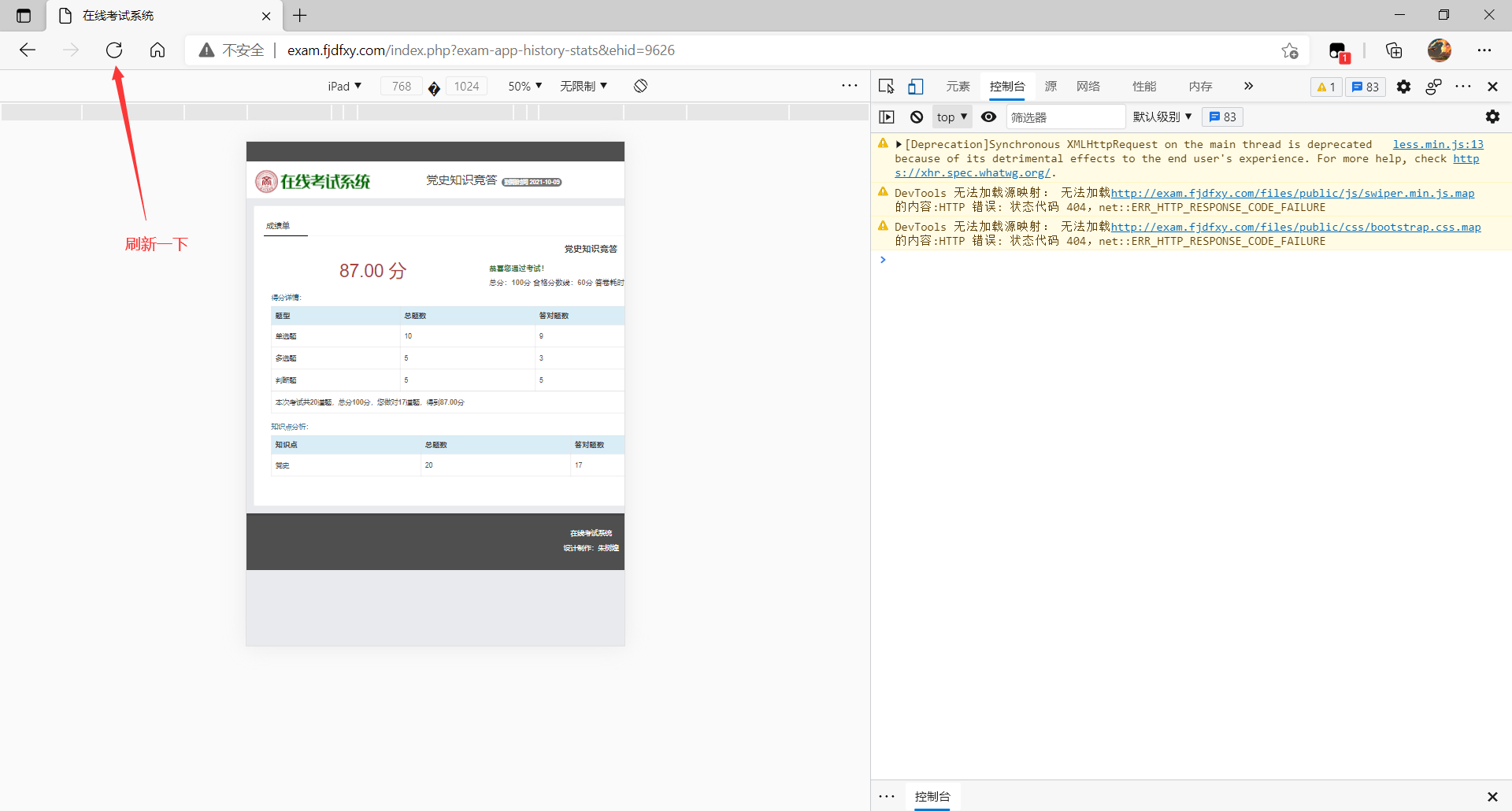Toggle device emulation mode
Image resolution: width=1512 pixels, height=811 pixels.
915,87
